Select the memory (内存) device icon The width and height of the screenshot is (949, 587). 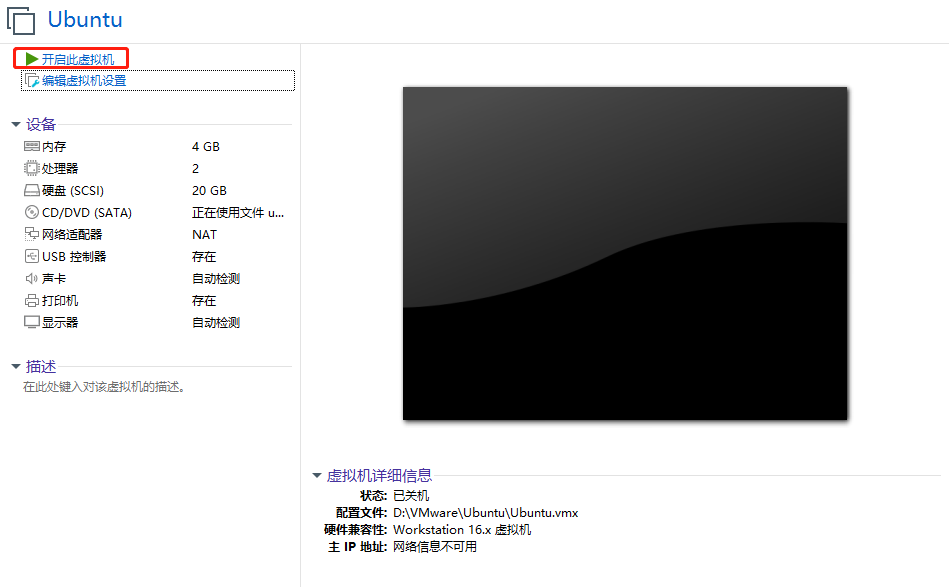(x=31, y=146)
